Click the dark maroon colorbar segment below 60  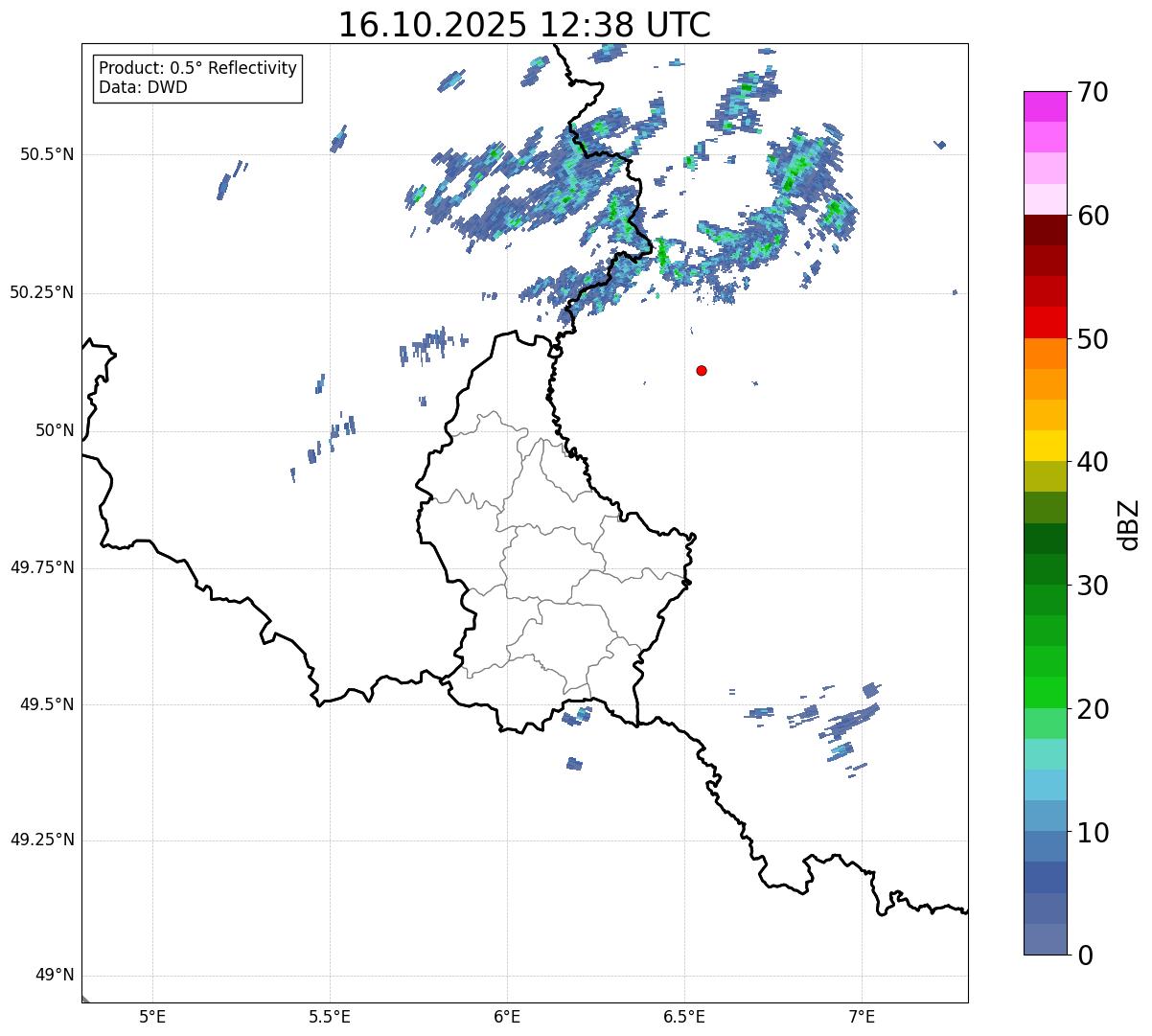(1045, 230)
